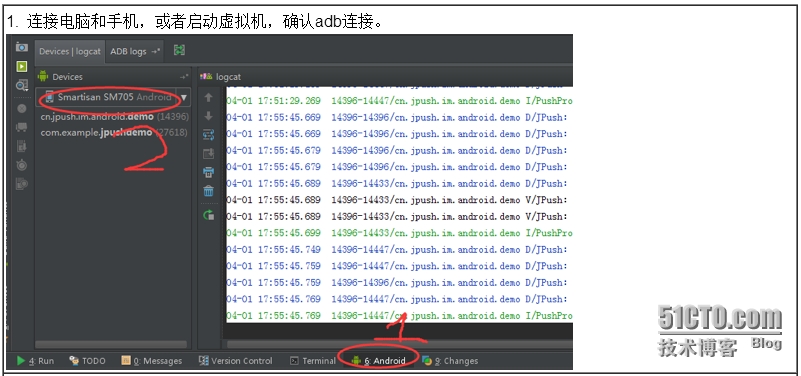Click the print icon in logcat toolbar
801x376 pixels.
(x=208, y=172)
